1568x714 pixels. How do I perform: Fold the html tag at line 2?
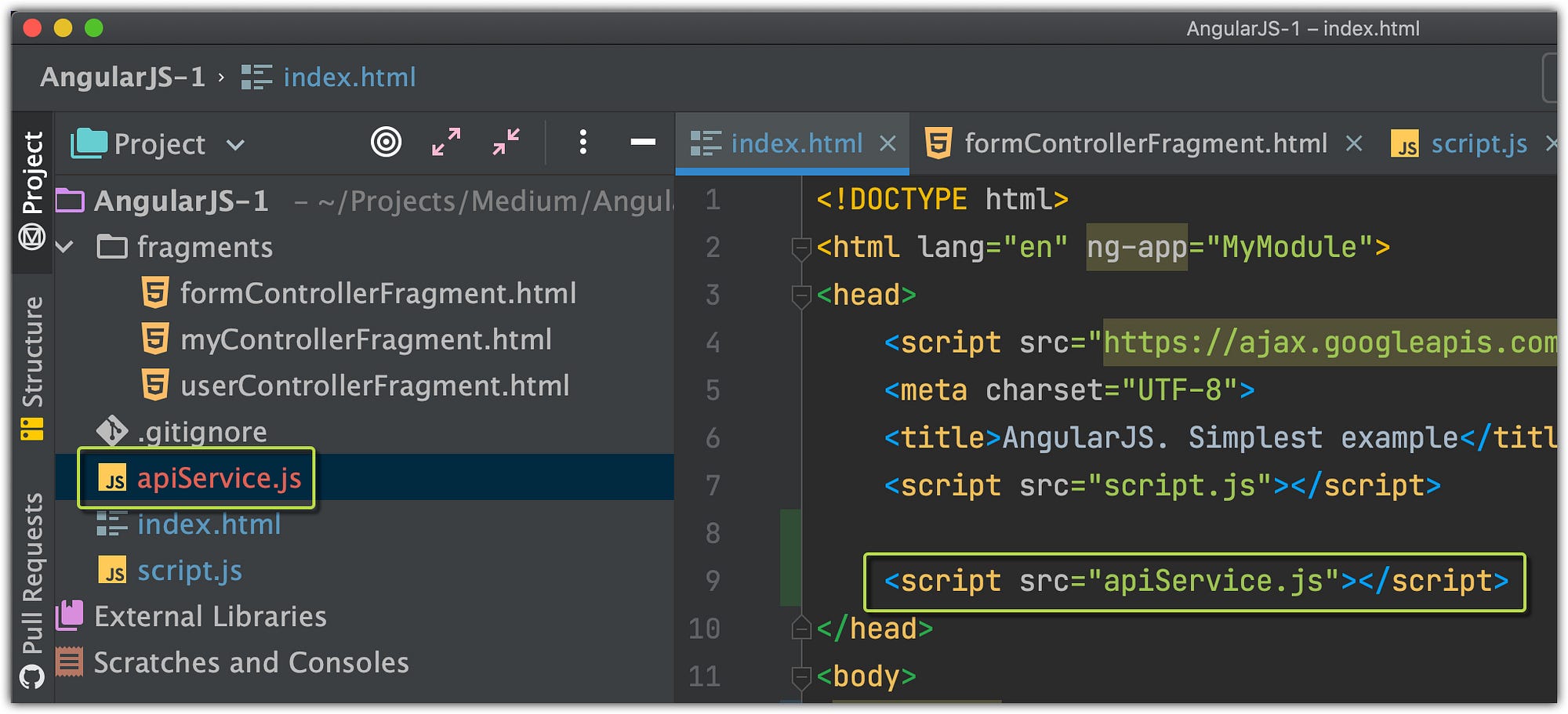coord(800,248)
